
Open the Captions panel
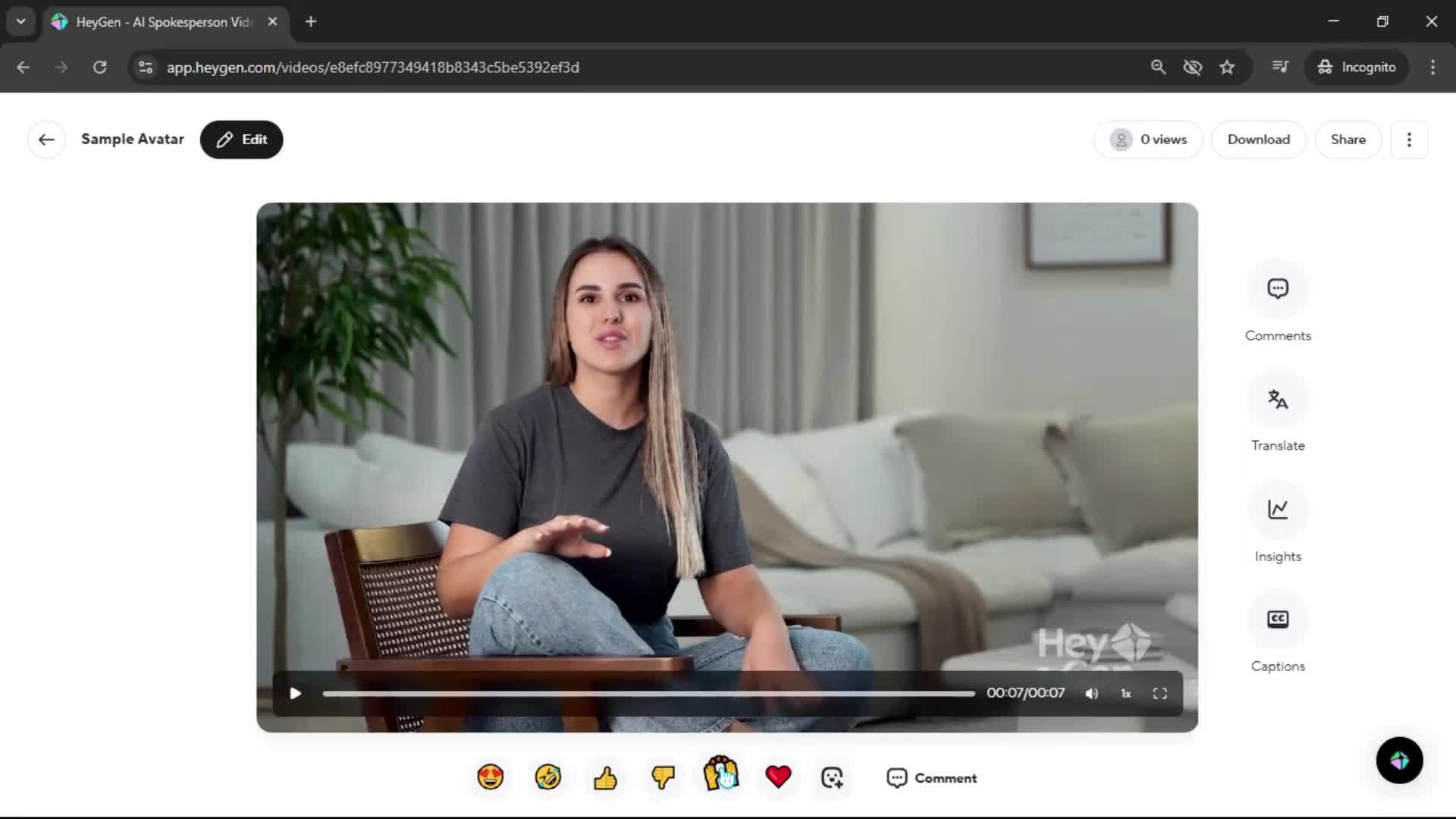[1278, 620]
